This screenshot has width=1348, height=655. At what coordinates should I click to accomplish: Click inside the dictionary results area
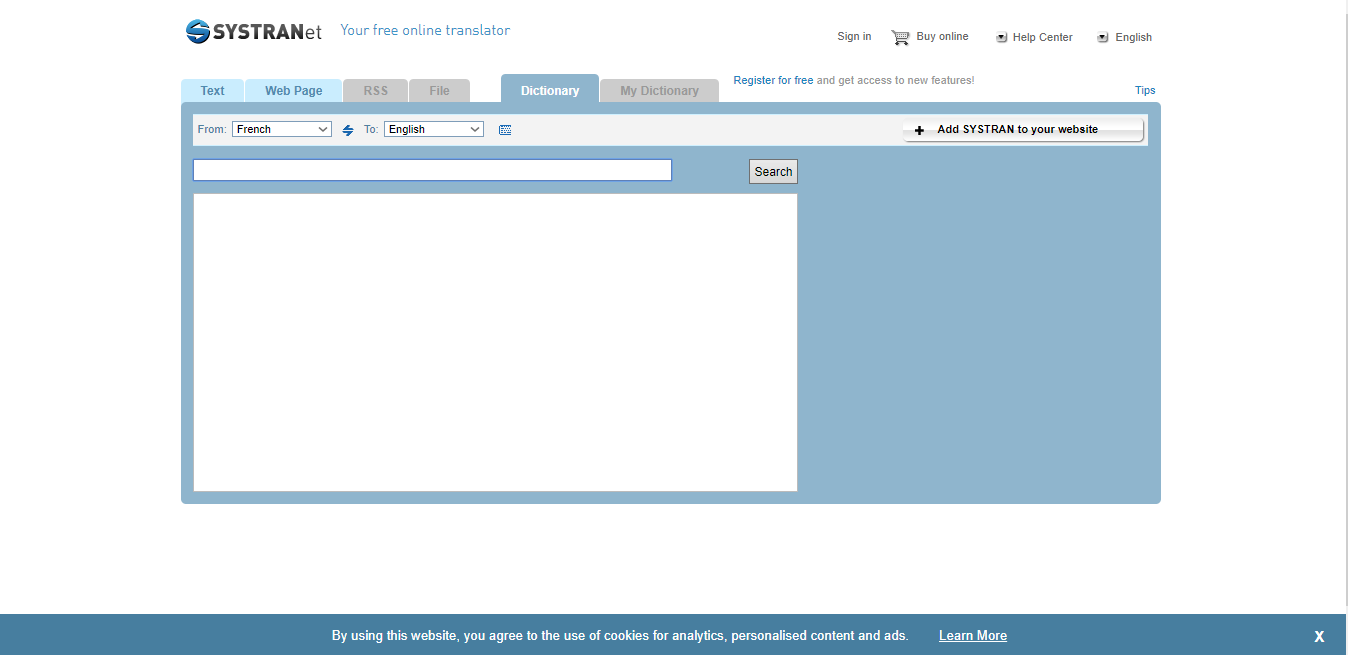[495, 342]
